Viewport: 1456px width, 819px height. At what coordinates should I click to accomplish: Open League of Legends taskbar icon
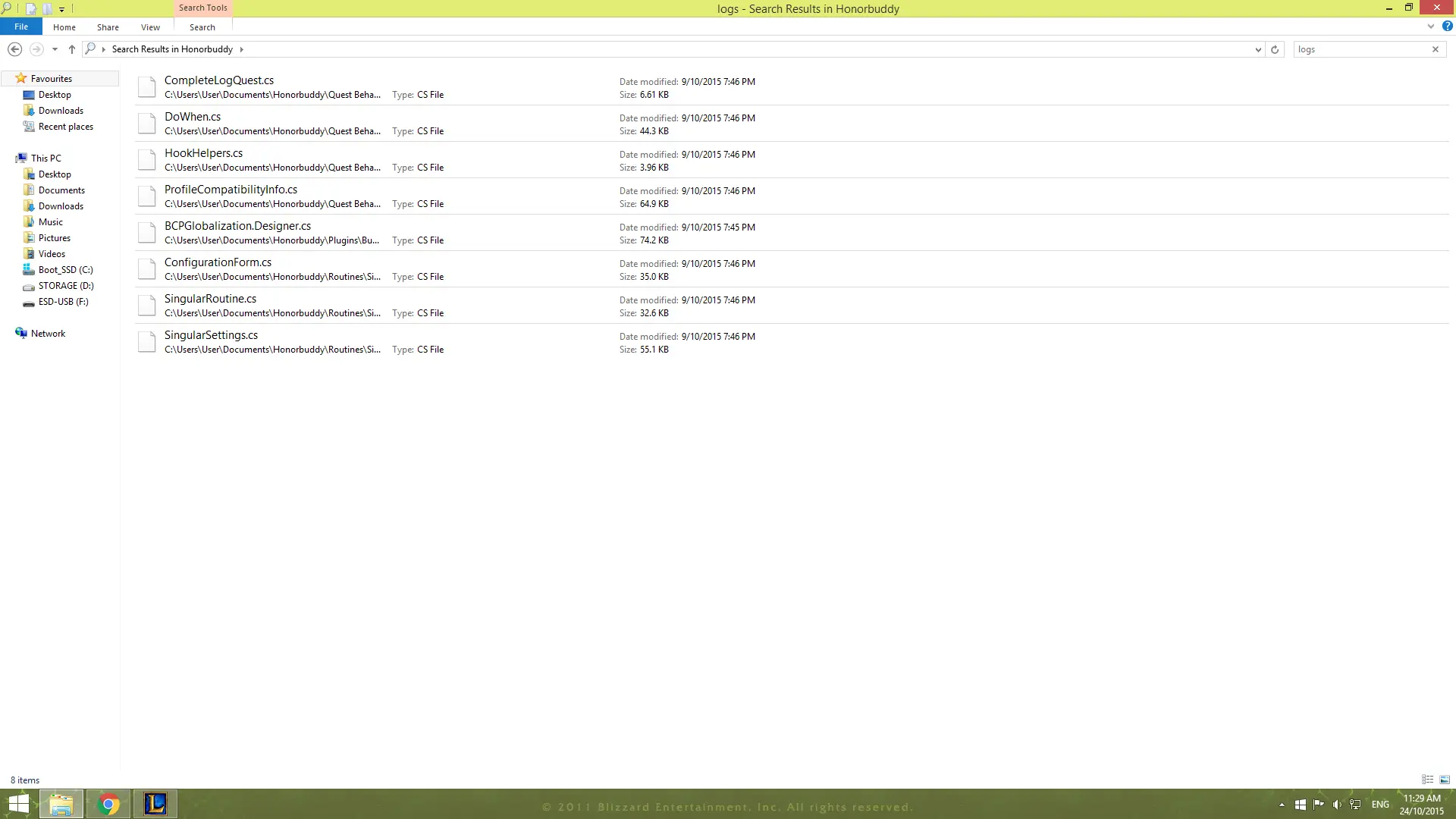point(155,804)
